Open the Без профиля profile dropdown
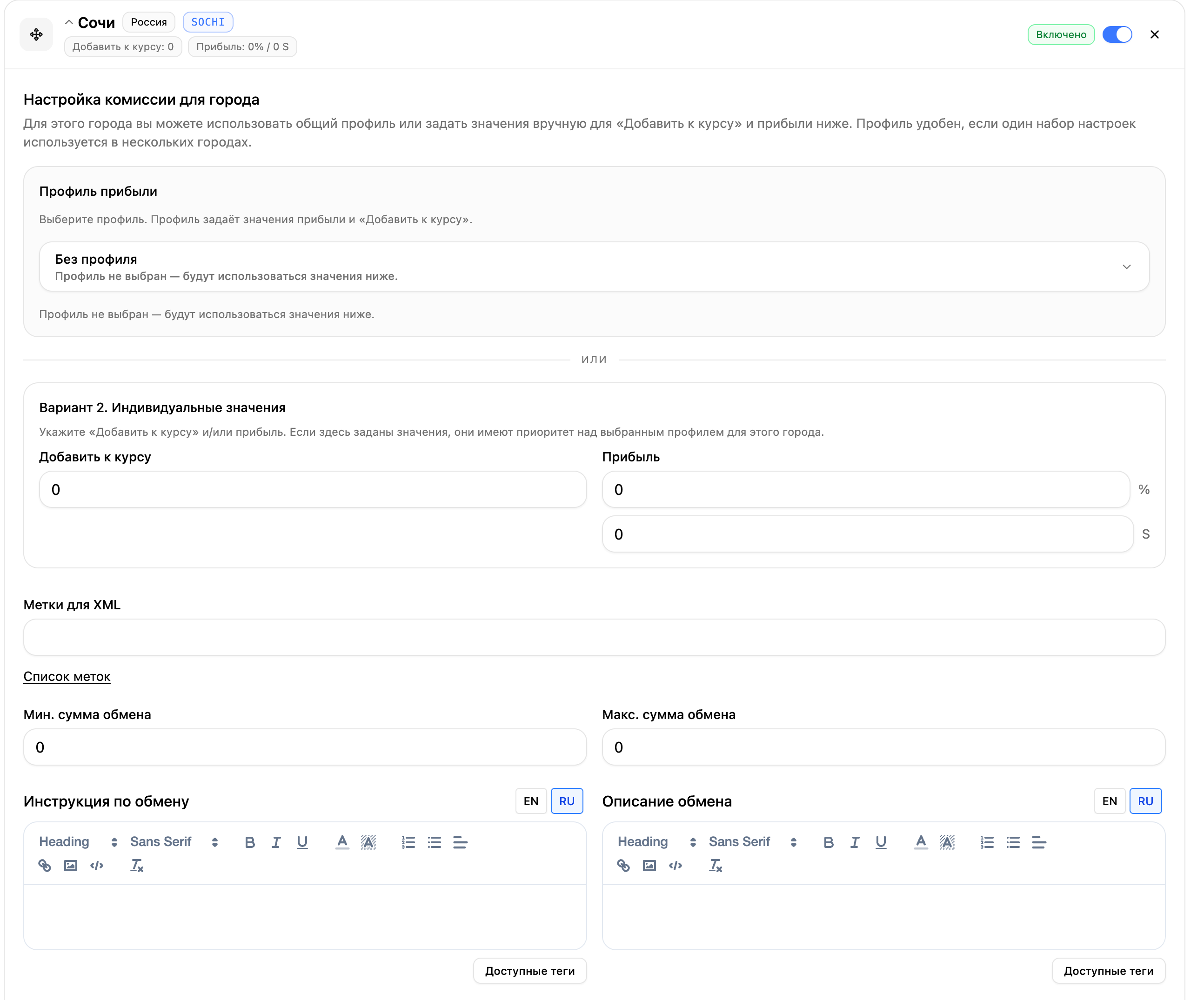 point(594,267)
